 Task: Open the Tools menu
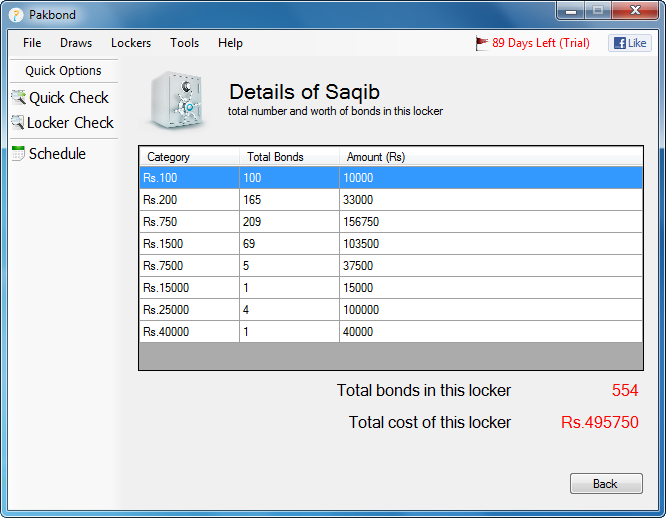[184, 43]
